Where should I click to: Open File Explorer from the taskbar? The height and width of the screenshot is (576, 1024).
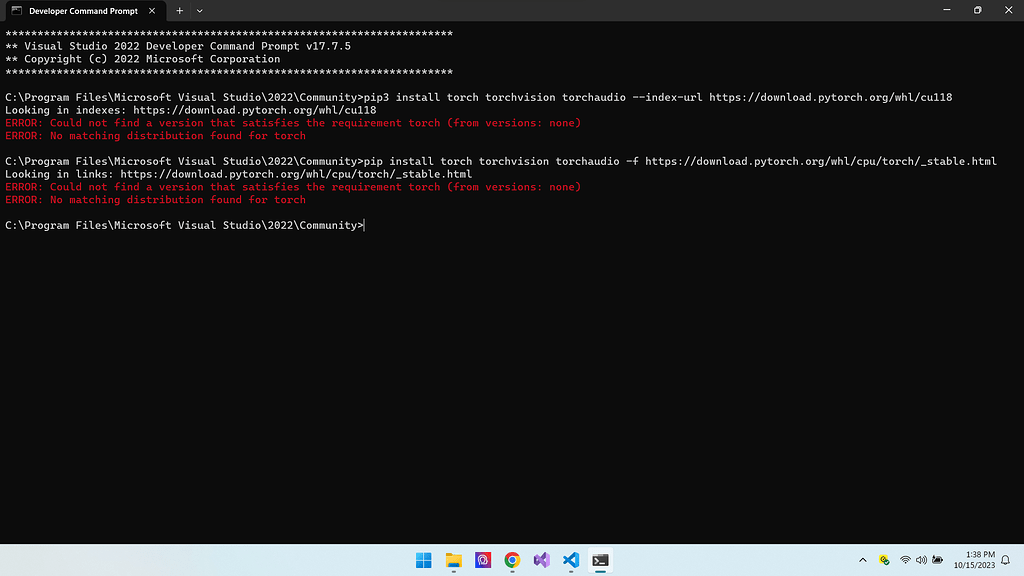(x=453, y=560)
